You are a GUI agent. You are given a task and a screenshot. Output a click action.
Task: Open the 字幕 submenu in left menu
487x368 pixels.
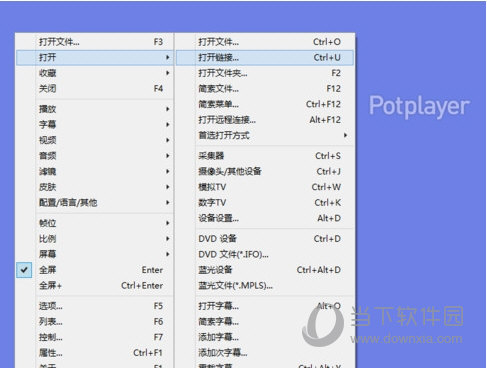tap(95, 124)
